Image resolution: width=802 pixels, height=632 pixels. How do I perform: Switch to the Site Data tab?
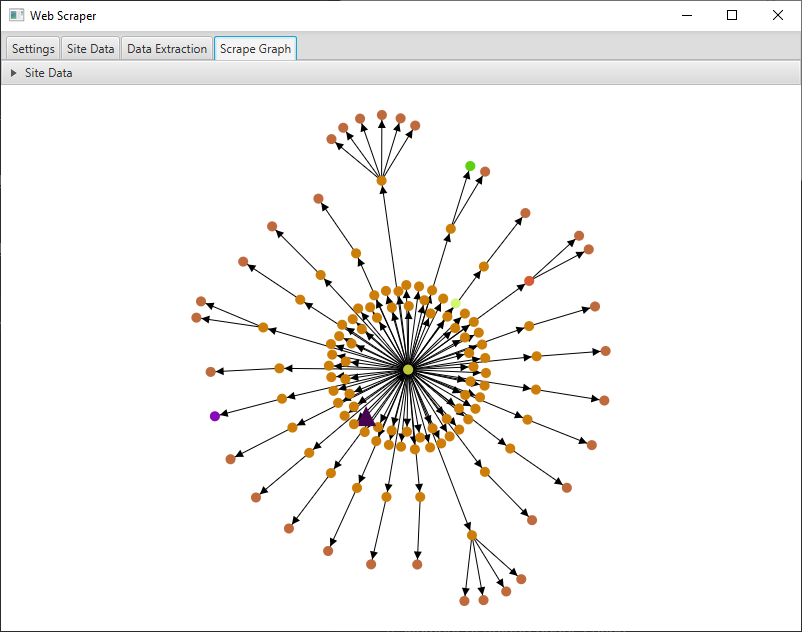point(91,49)
